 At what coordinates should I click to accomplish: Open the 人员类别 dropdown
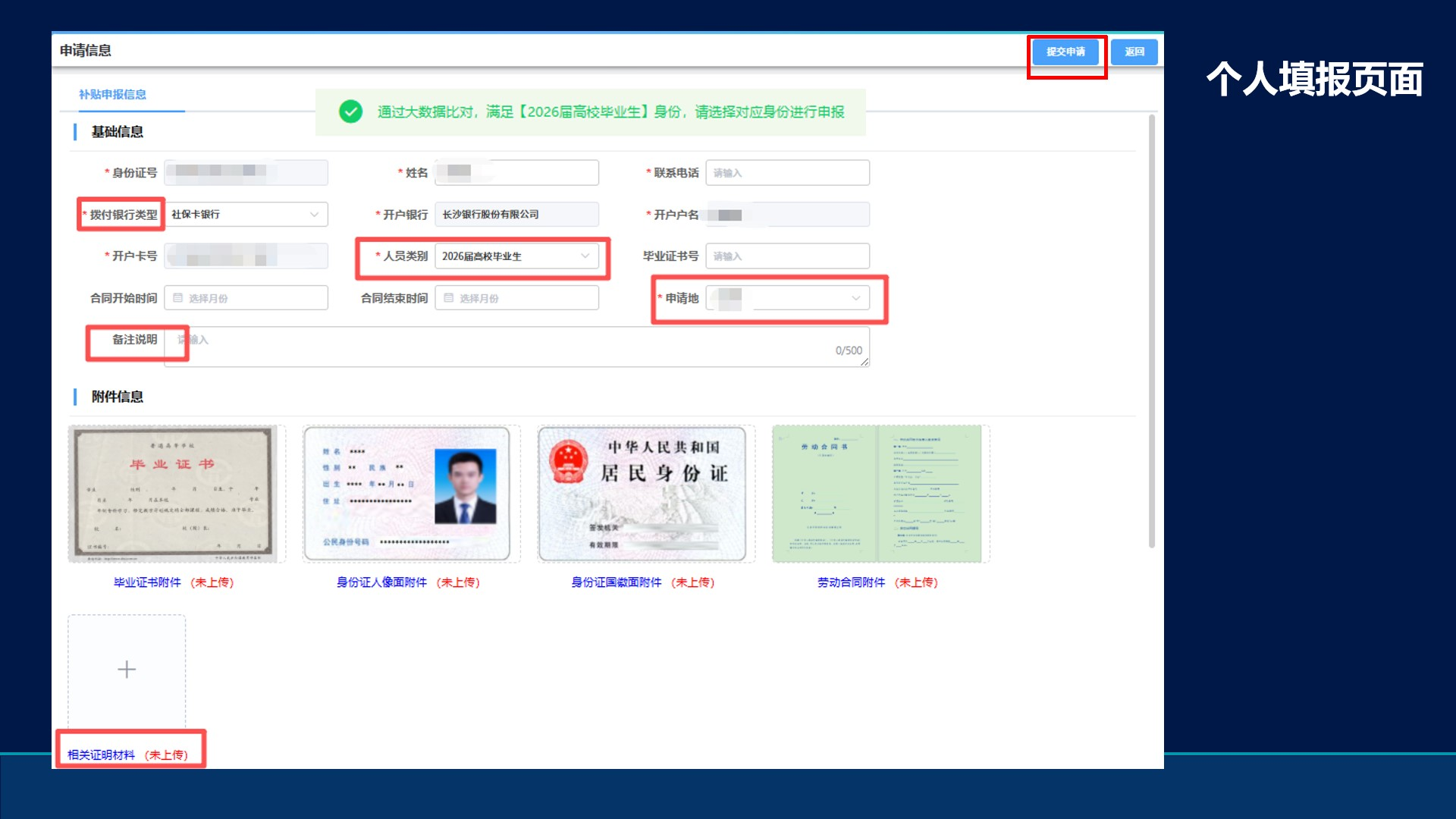[516, 256]
